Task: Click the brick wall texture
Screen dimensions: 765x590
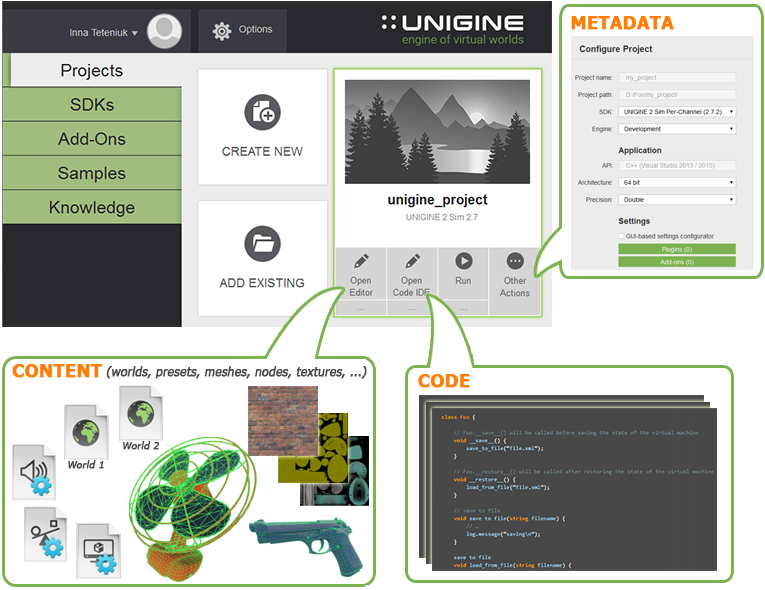Action: [x=283, y=421]
